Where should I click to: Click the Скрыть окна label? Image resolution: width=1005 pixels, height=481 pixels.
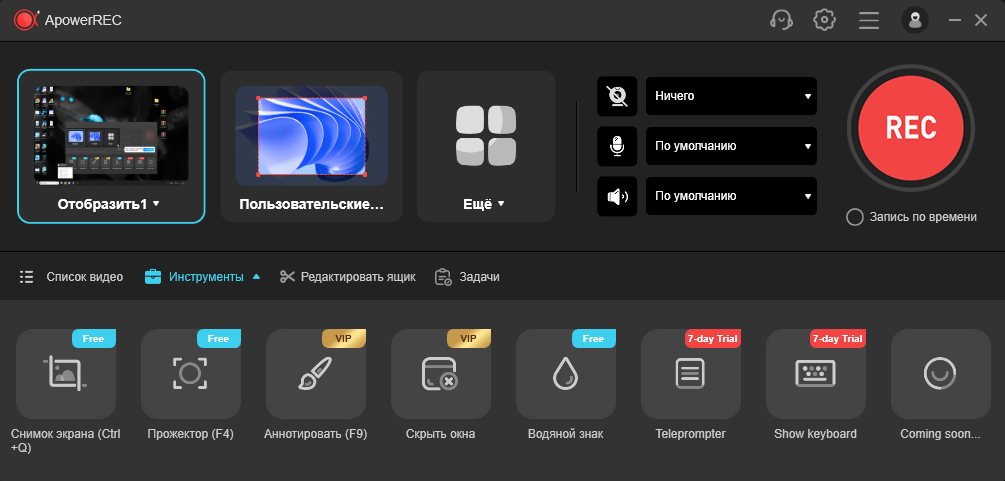click(440, 434)
